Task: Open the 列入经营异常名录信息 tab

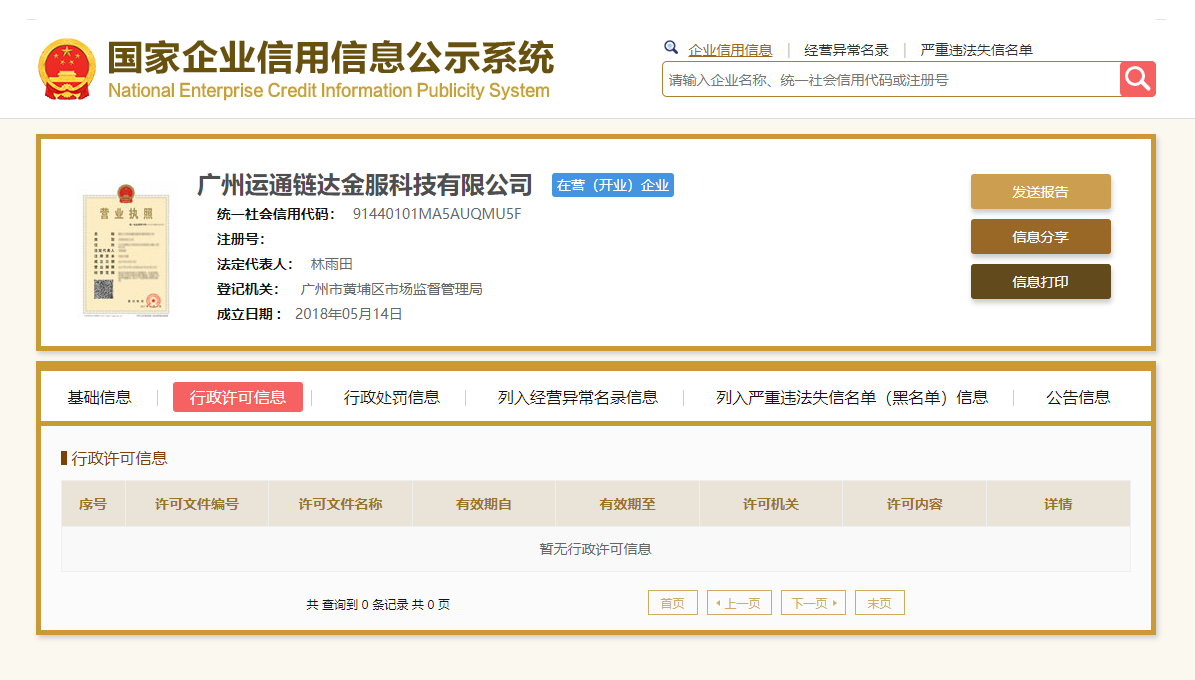Action: pyautogui.click(x=578, y=397)
